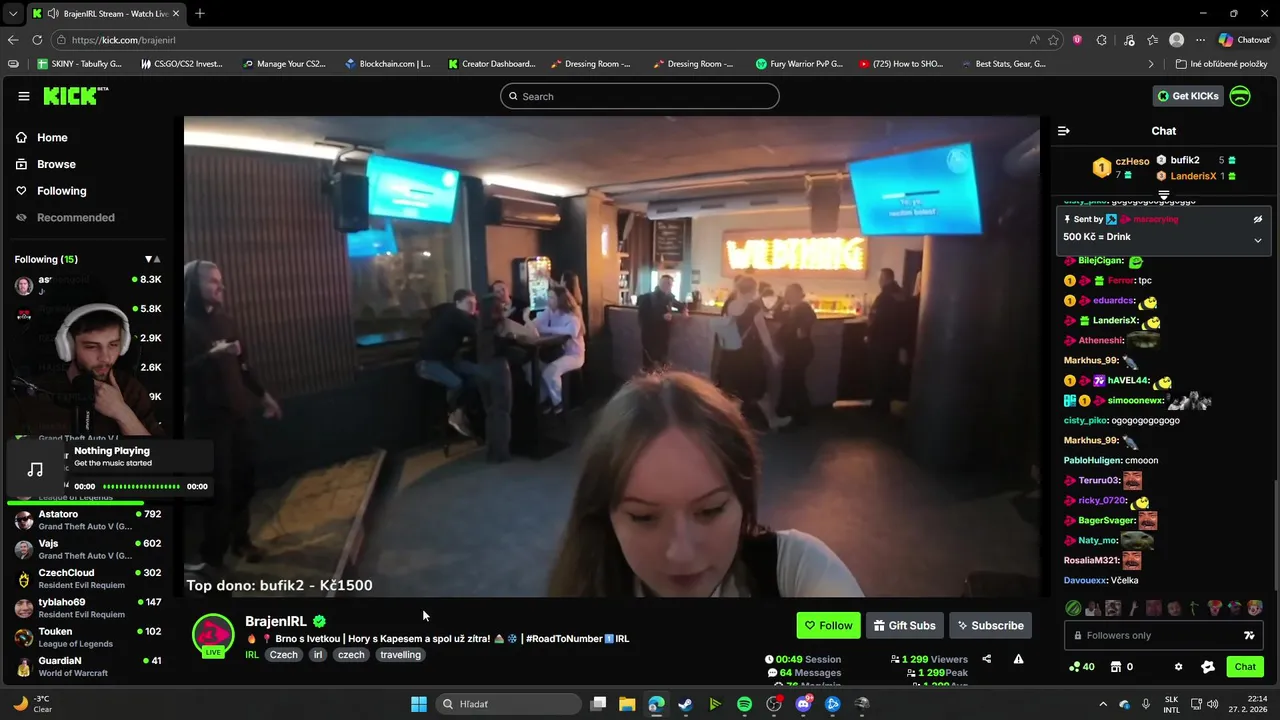
Task: Open Astatoro channel in Following list
Action: [x=88, y=520]
